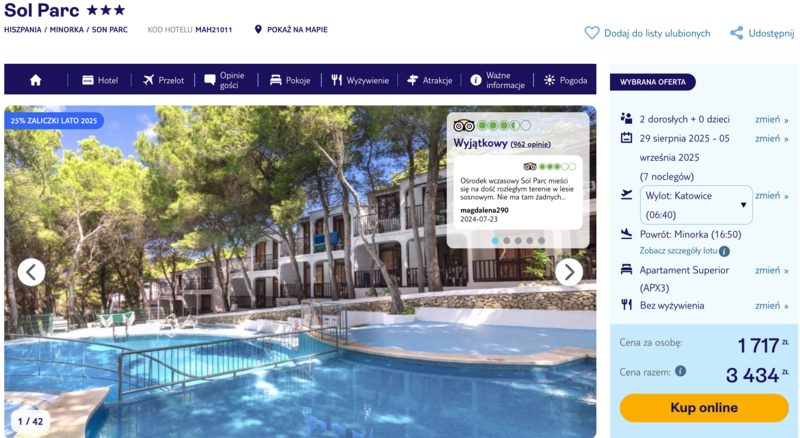800x438 pixels.
Task: Open the 962 opinie reviews link
Action: (x=531, y=144)
